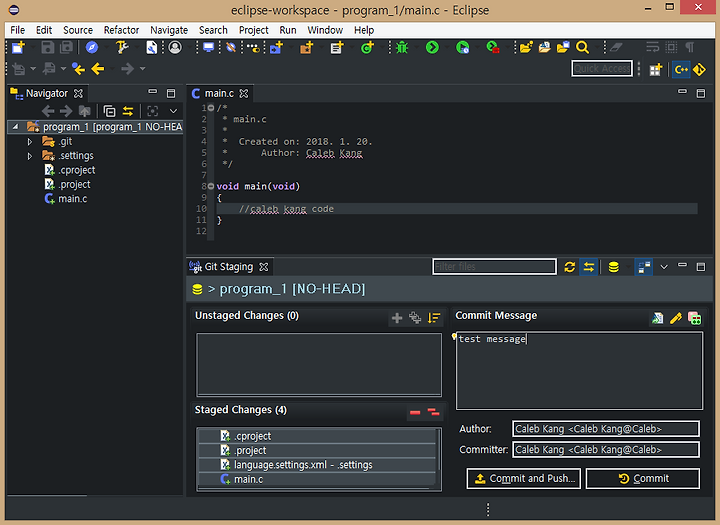Switch to the C/C++ perspective
The image size is (720, 525).
click(681, 69)
